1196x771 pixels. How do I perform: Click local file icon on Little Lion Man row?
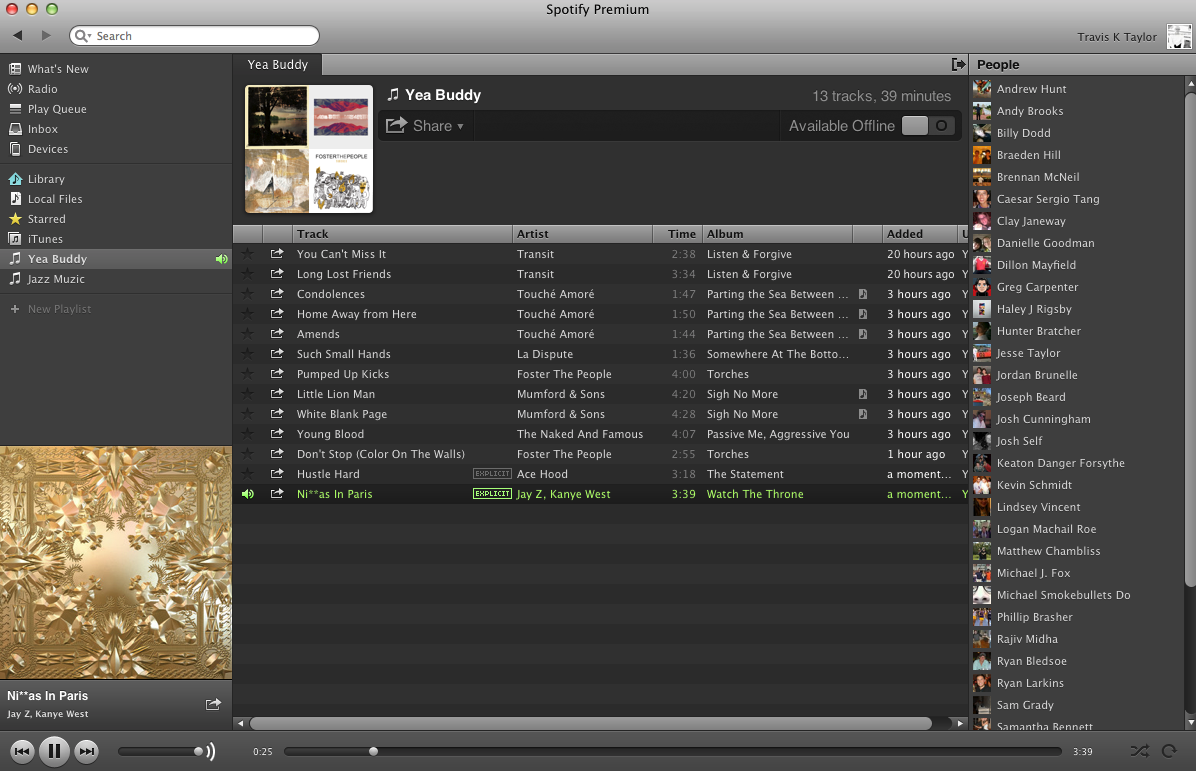click(863, 394)
